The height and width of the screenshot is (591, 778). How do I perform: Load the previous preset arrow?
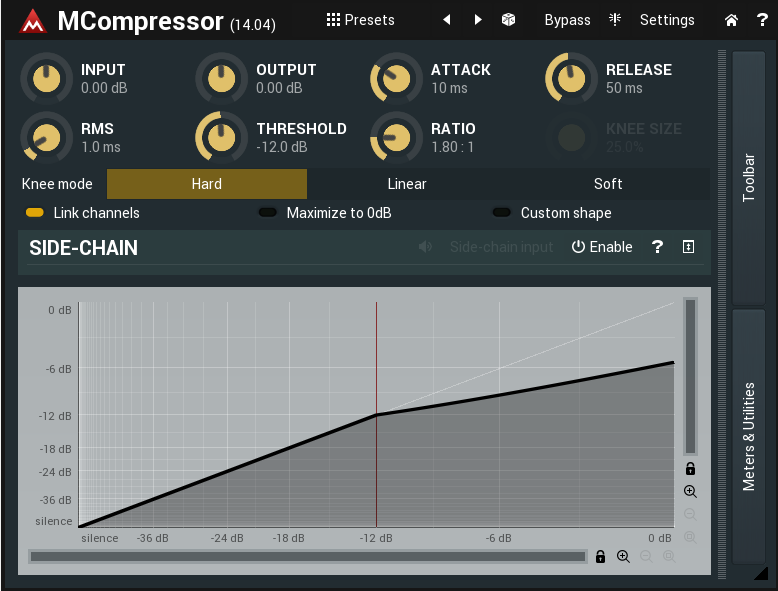click(447, 19)
